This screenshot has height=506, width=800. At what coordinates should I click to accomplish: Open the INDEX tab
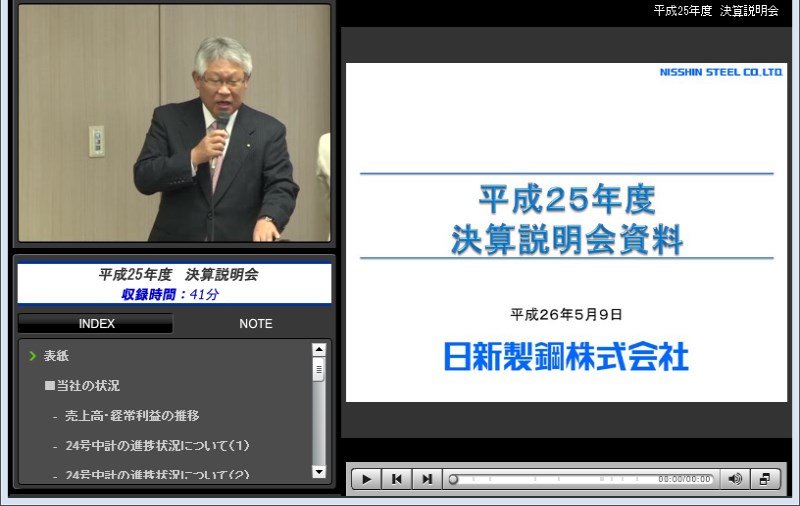click(x=96, y=323)
